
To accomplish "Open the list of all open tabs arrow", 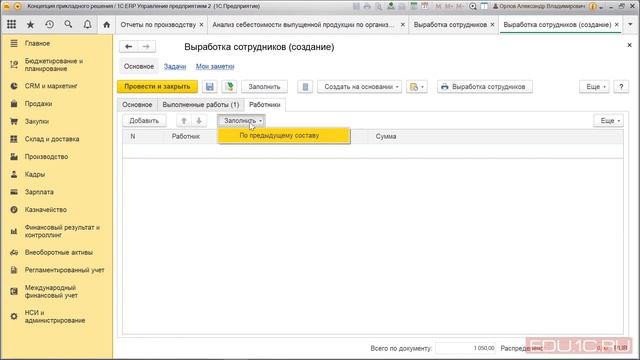I will pos(630,24).
